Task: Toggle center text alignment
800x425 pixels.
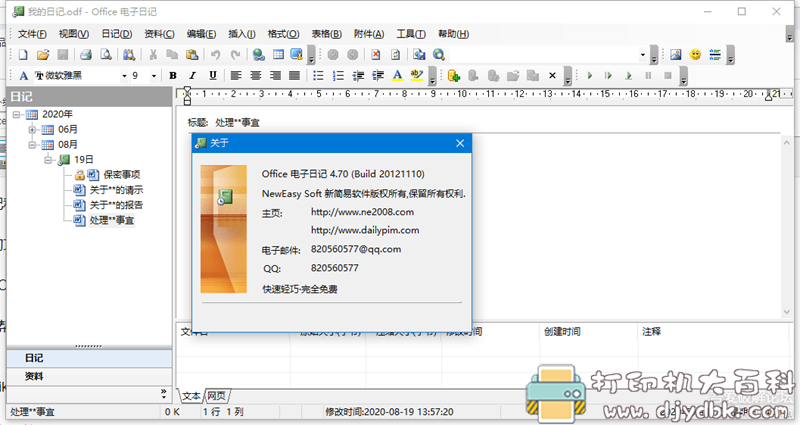Action: coord(256,76)
